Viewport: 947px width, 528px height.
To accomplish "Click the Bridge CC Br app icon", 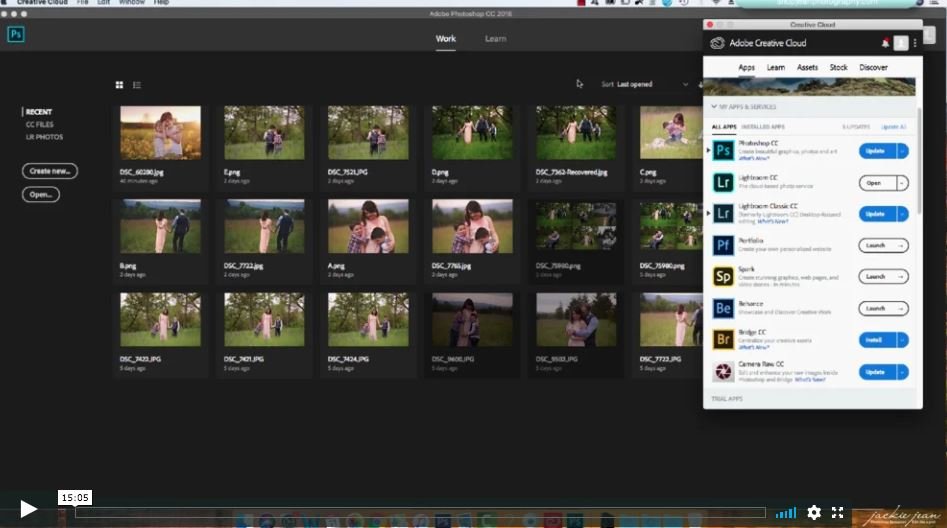I will point(723,340).
